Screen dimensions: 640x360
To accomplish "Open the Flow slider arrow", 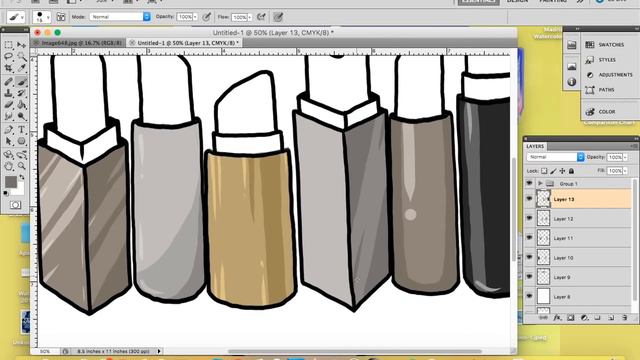I will (250, 17).
